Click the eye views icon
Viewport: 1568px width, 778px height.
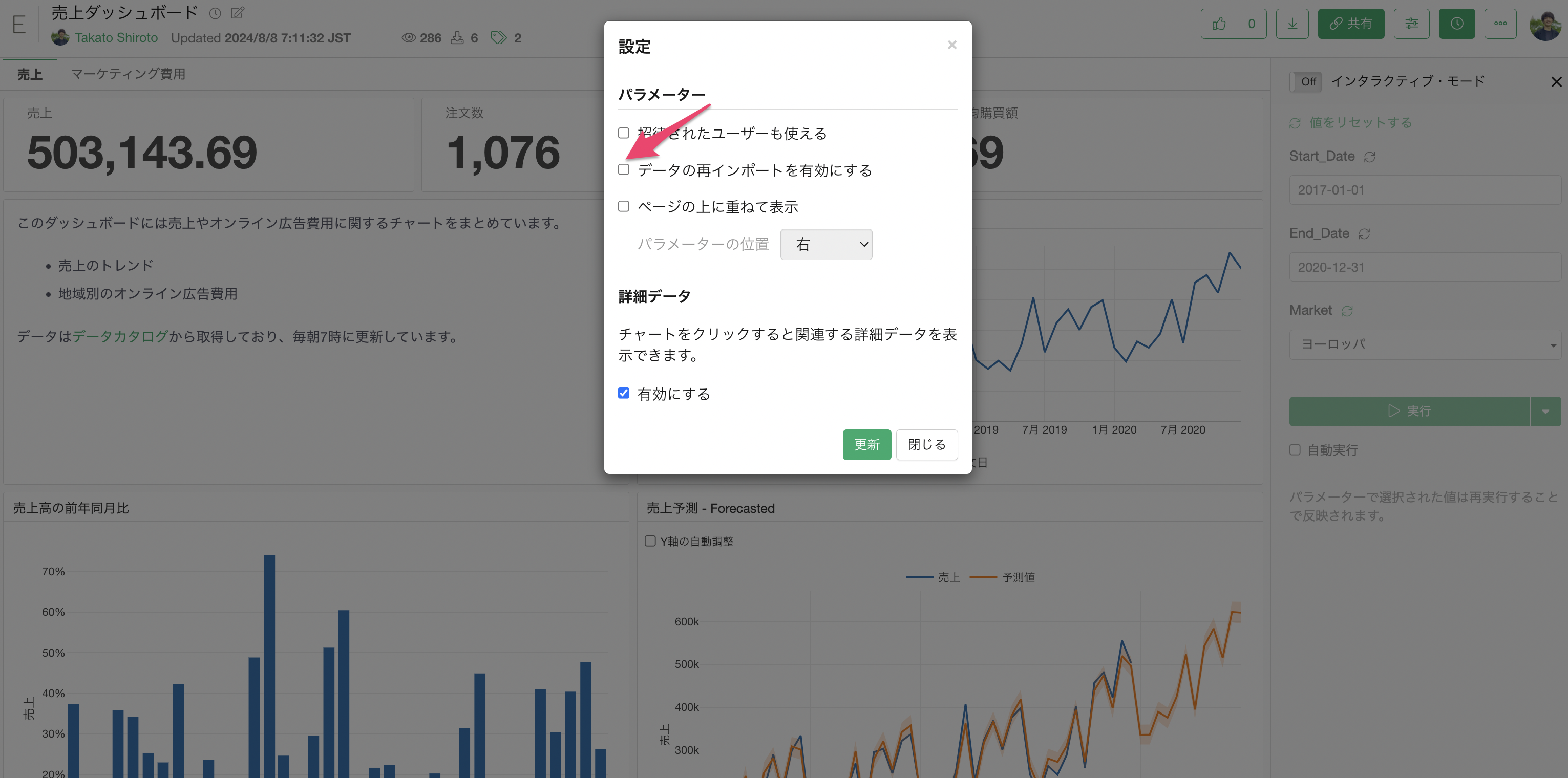point(409,38)
